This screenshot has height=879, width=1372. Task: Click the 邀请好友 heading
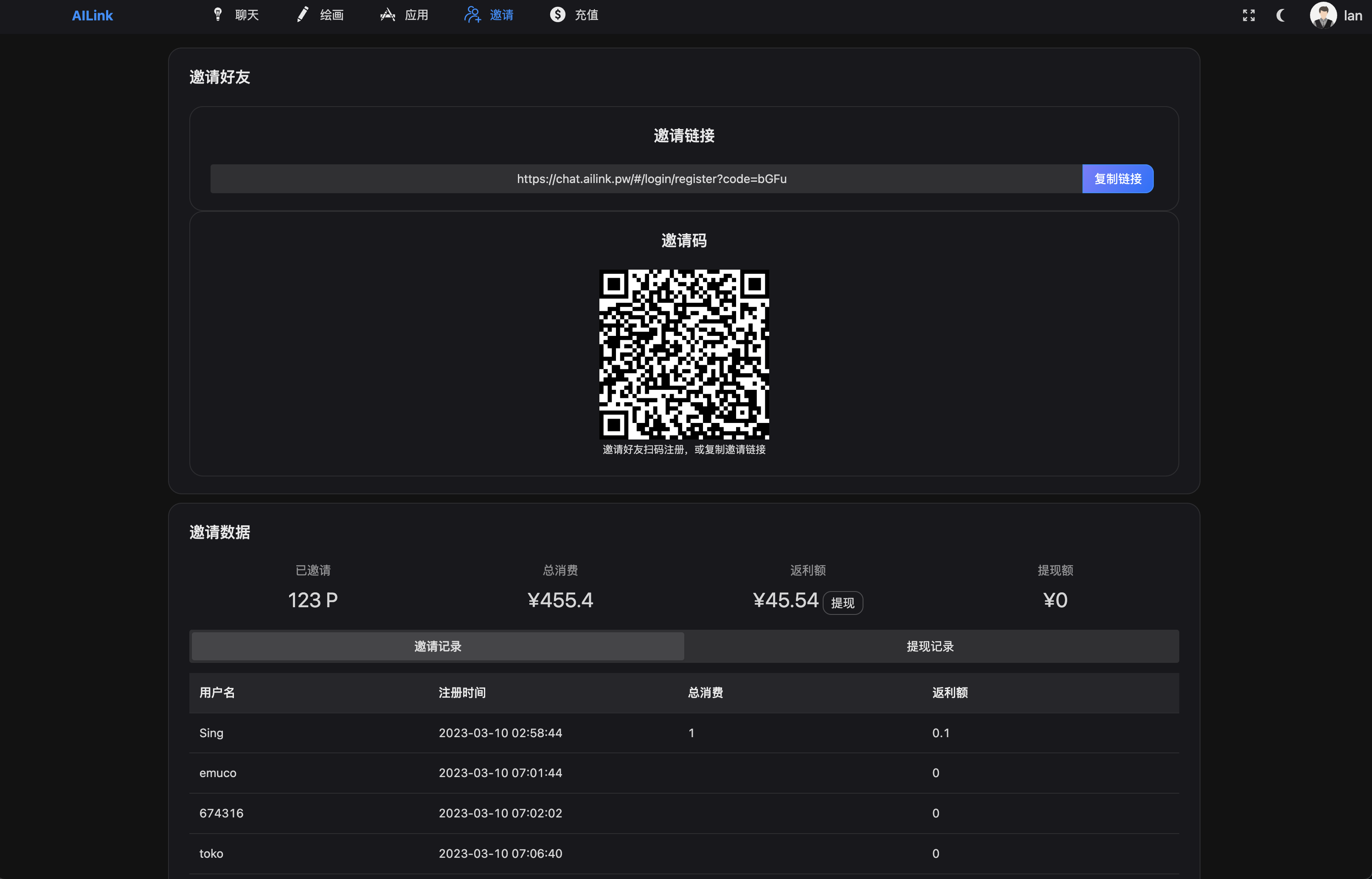pyautogui.click(x=219, y=77)
